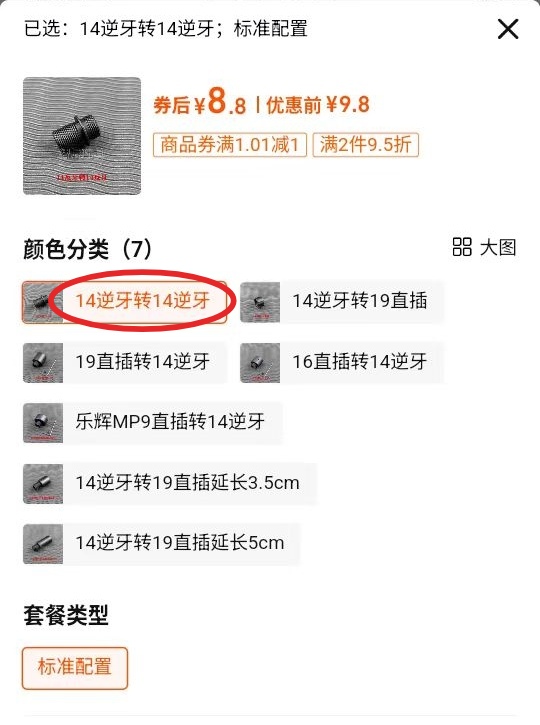Choose the 19直插转14逆牙 variant
Image resolution: width=540 pixels, height=725 pixels.
click(x=125, y=362)
